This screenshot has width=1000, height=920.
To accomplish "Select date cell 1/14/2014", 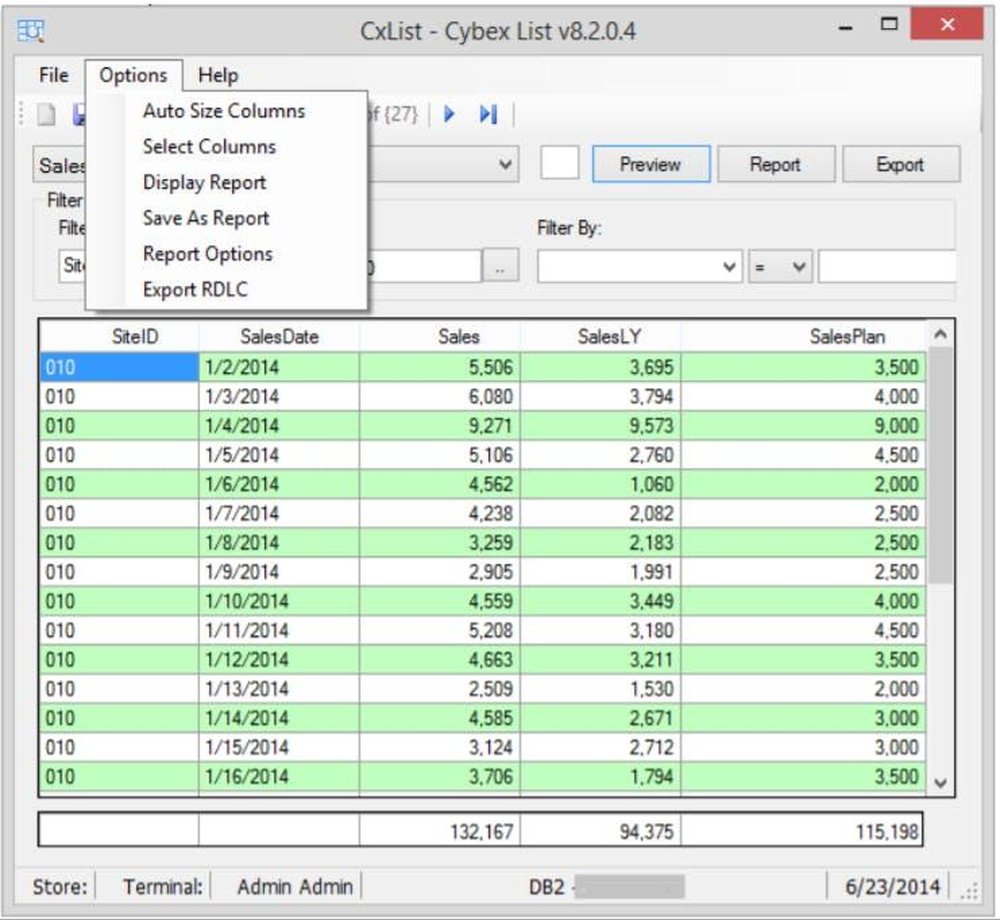I will click(279, 719).
